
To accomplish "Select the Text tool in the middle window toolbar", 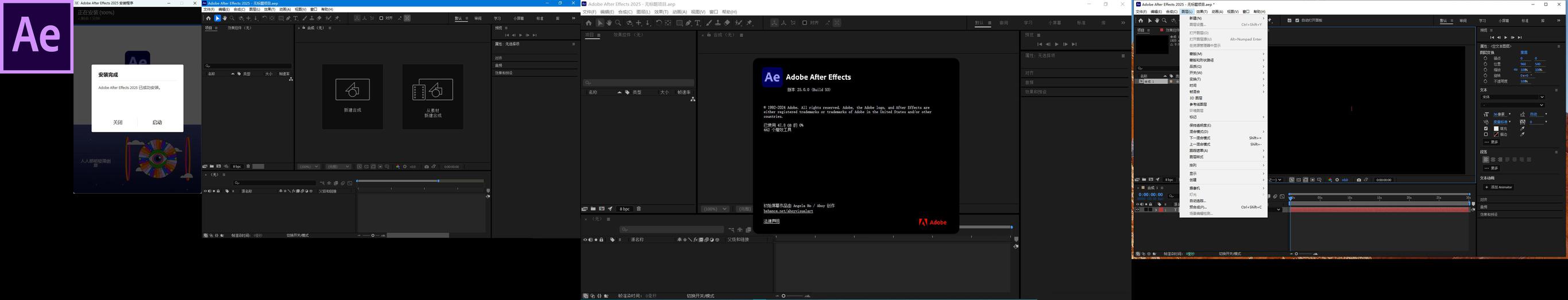I will coord(698,23).
